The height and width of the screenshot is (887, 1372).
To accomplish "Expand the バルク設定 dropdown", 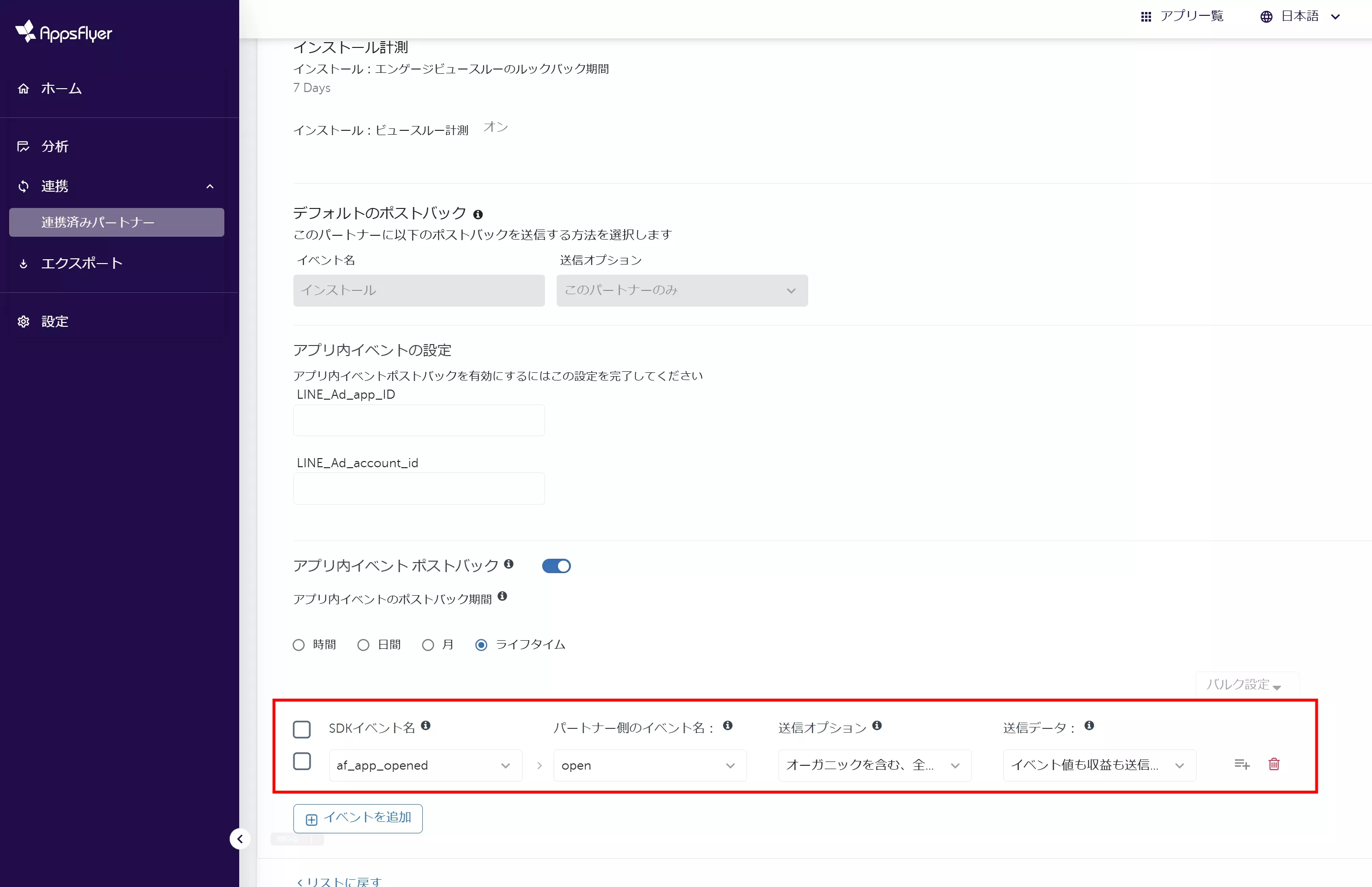I will click(1244, 685).
